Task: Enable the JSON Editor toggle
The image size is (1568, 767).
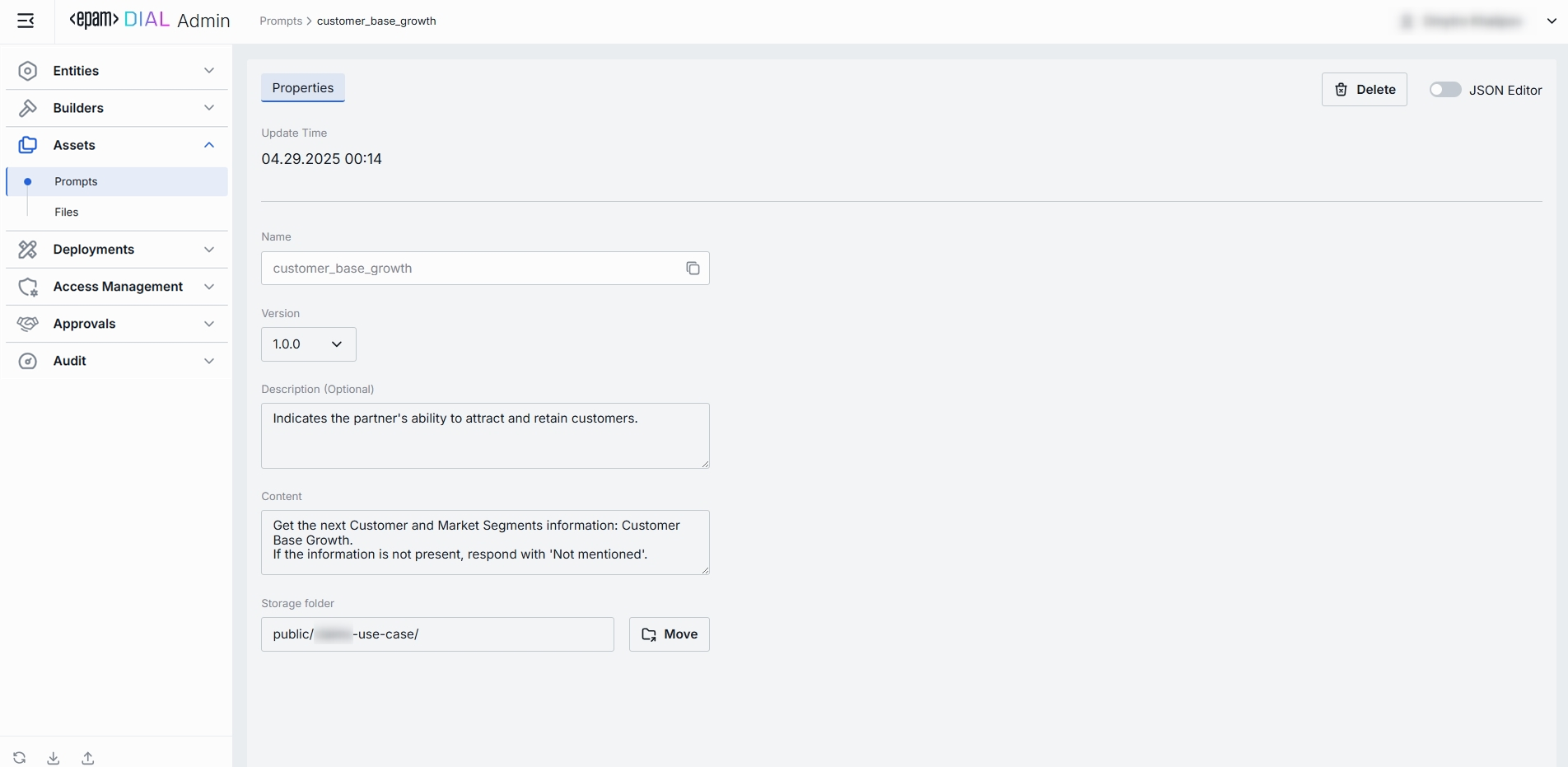Action: point(1444,90)
